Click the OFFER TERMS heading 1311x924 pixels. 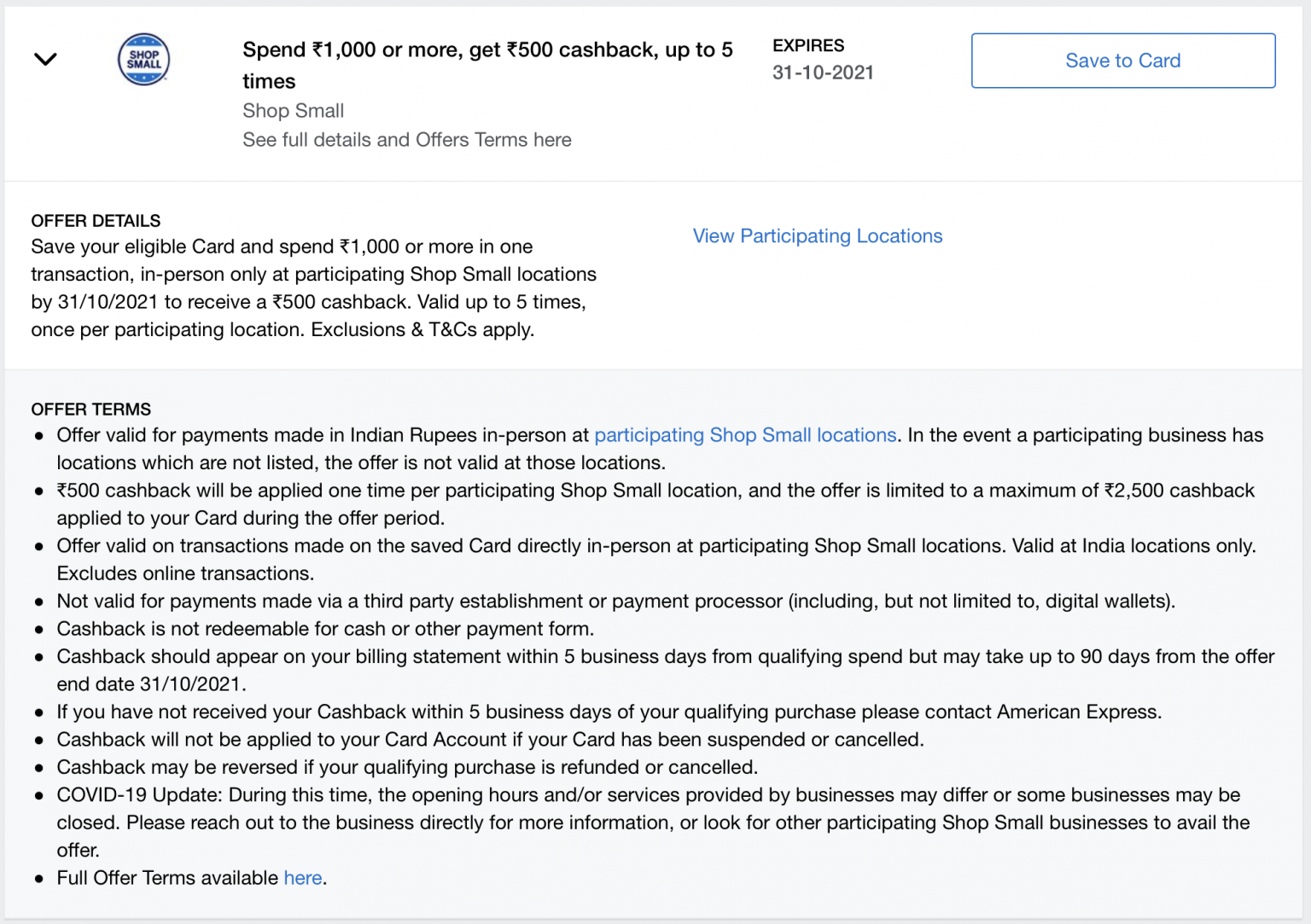[x=90, y=409]
